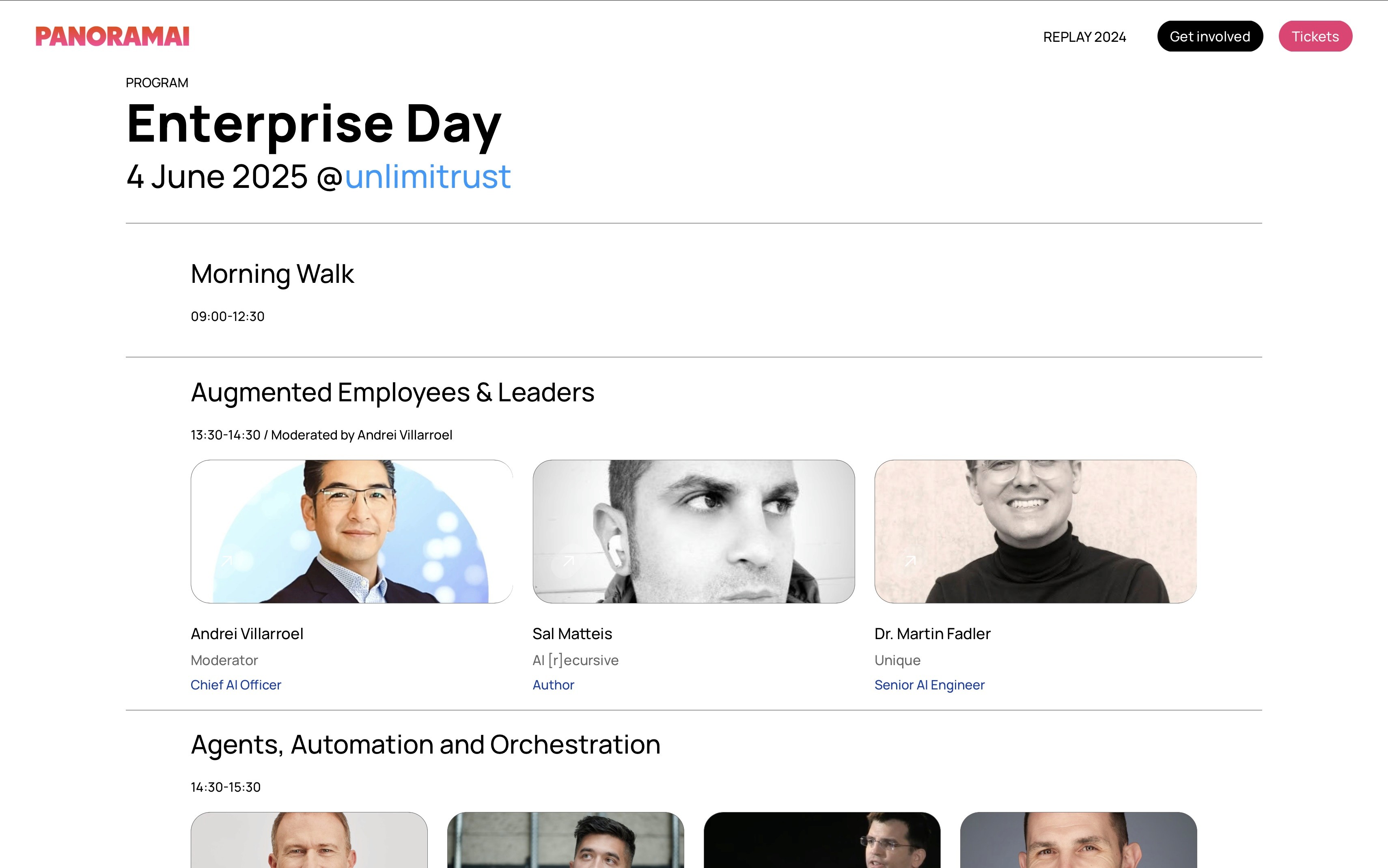Click the pink Tickets button
This screenshot has width=1388, height=868.
coord(1315,36)
